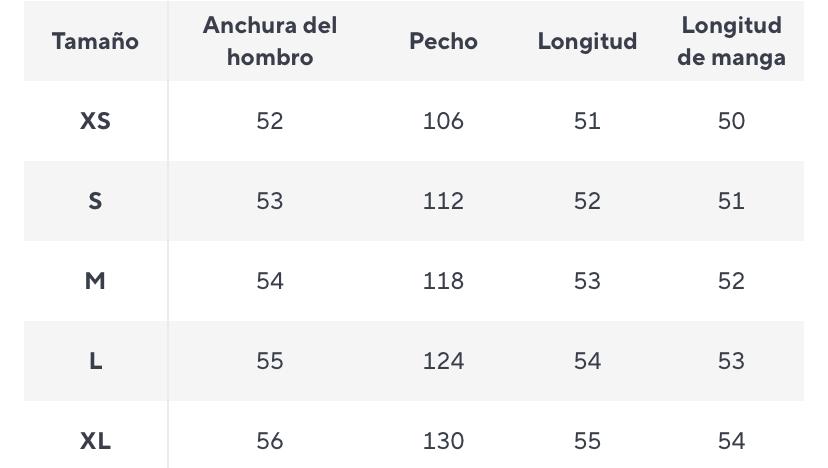Click the Tamaño column header

tap(95, 41)
